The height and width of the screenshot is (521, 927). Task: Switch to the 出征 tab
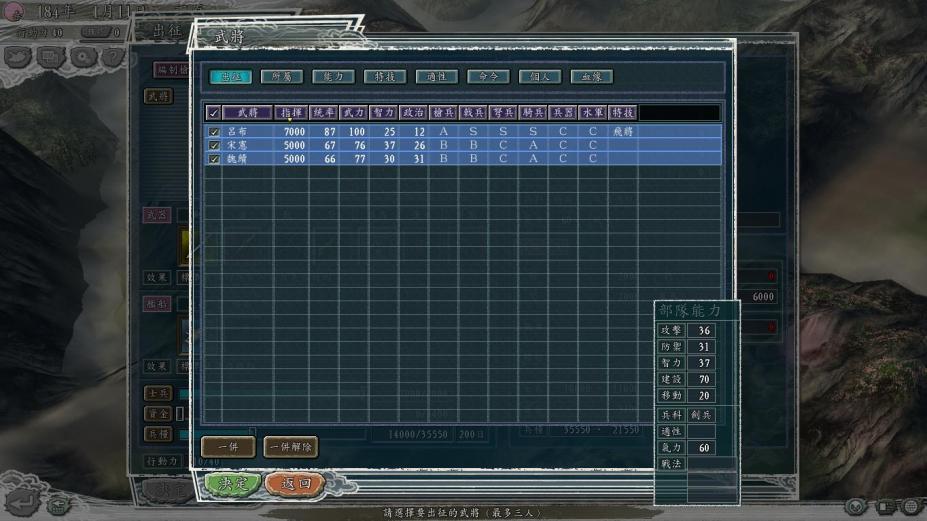(231, 76)
